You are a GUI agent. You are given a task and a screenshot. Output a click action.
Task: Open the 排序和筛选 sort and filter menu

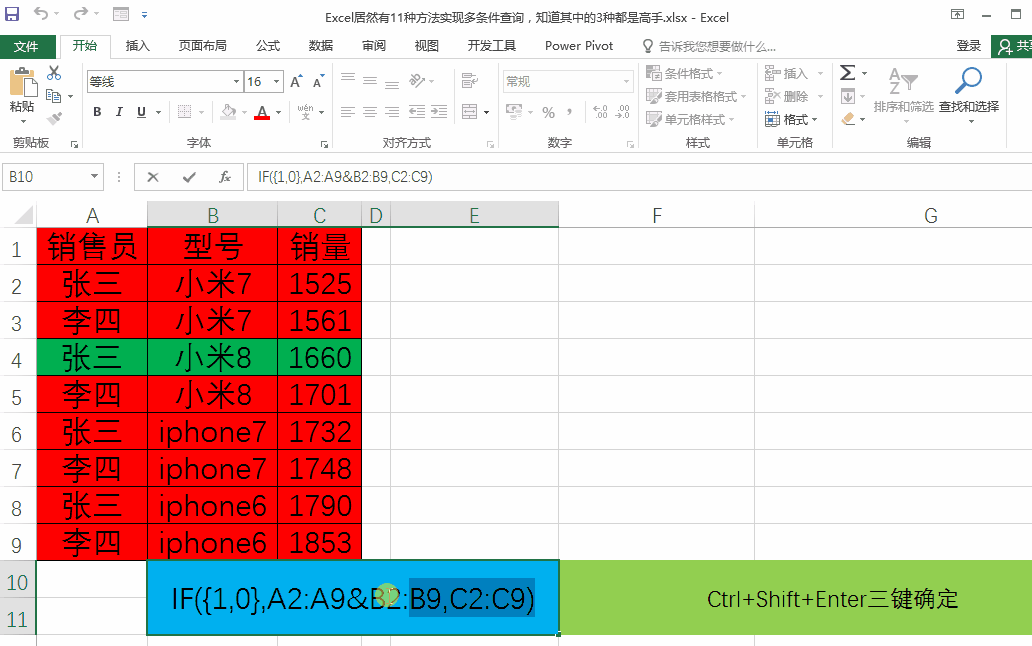(x=904, y=95)
